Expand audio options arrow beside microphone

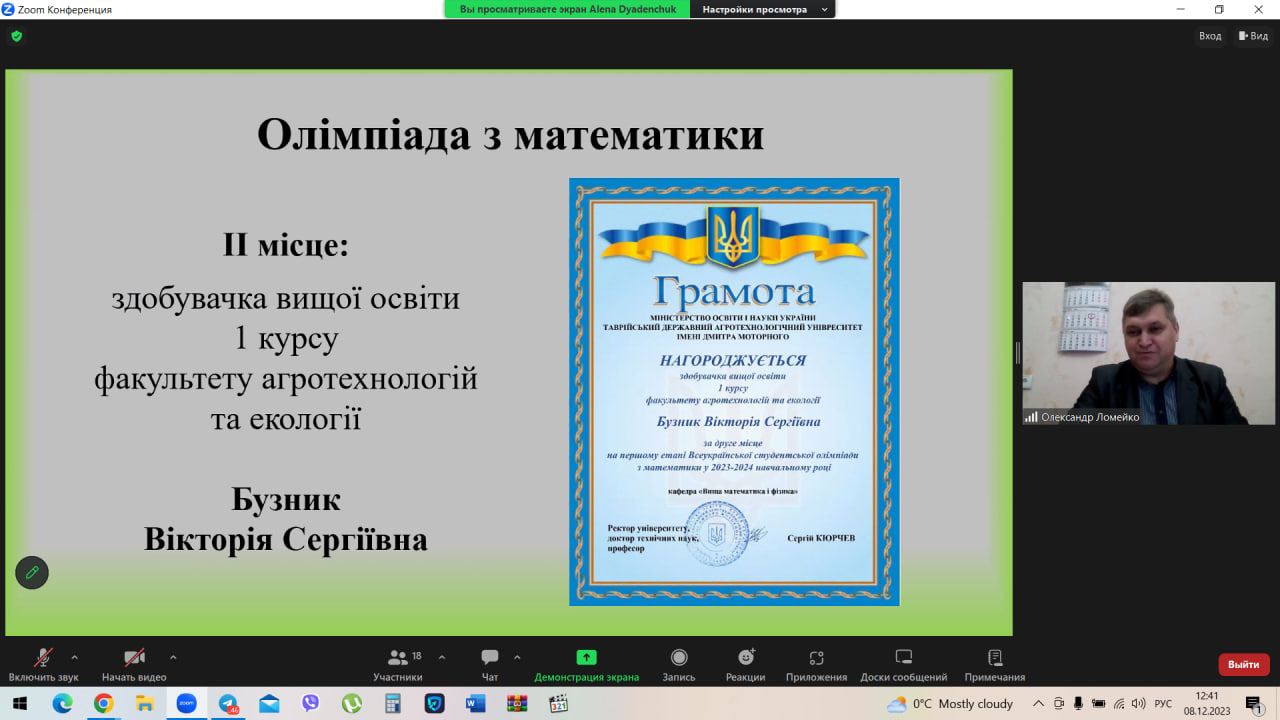74,657
